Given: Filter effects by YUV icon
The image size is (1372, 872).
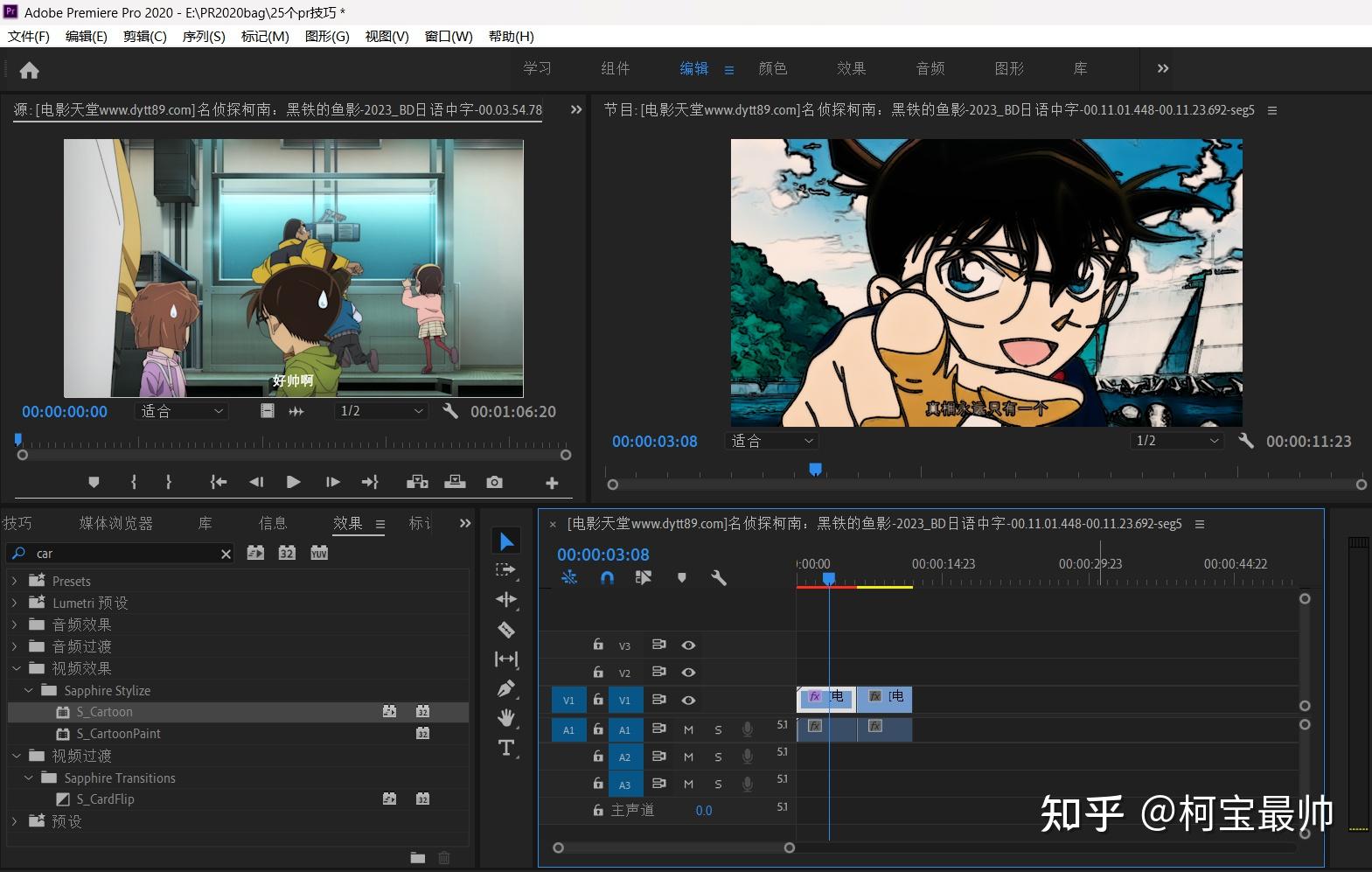Looking at the screenshot, I should tap(319, 553).
